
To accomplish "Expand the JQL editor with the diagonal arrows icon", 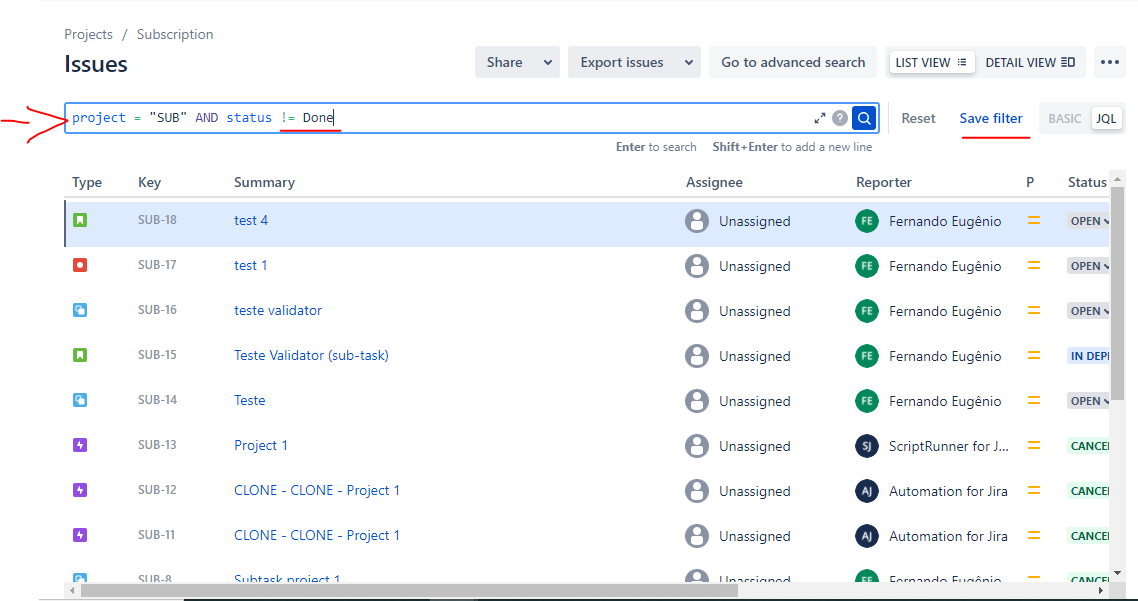I will click(819, 117).
